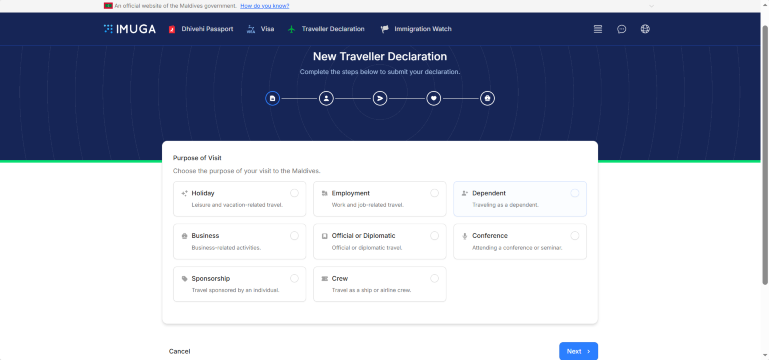Click the Sponsorship tag icon
Viewport: 769px width, 360px height.
point(184,279)
